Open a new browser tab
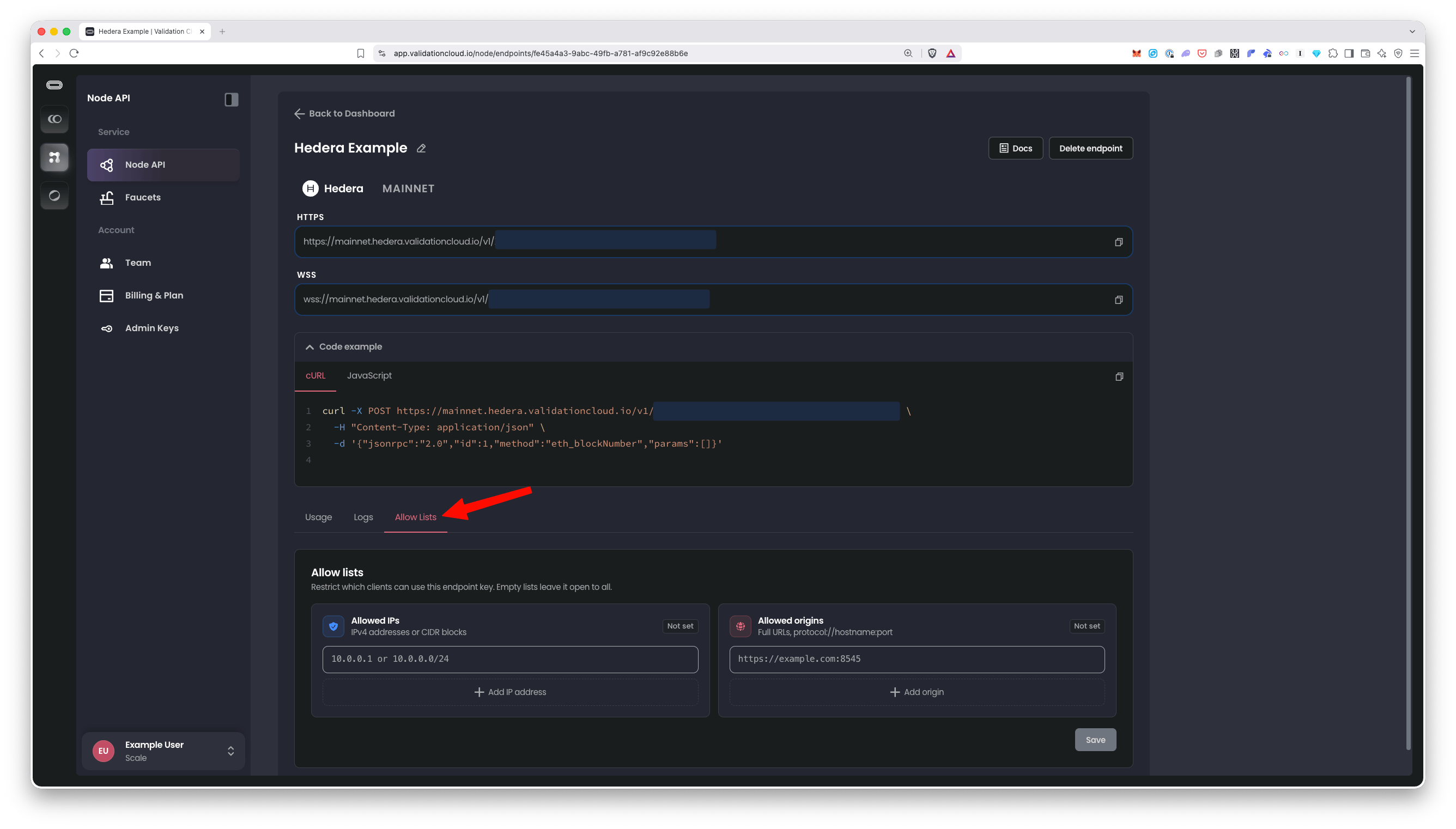1456x829 pixels. click(222, 31)
